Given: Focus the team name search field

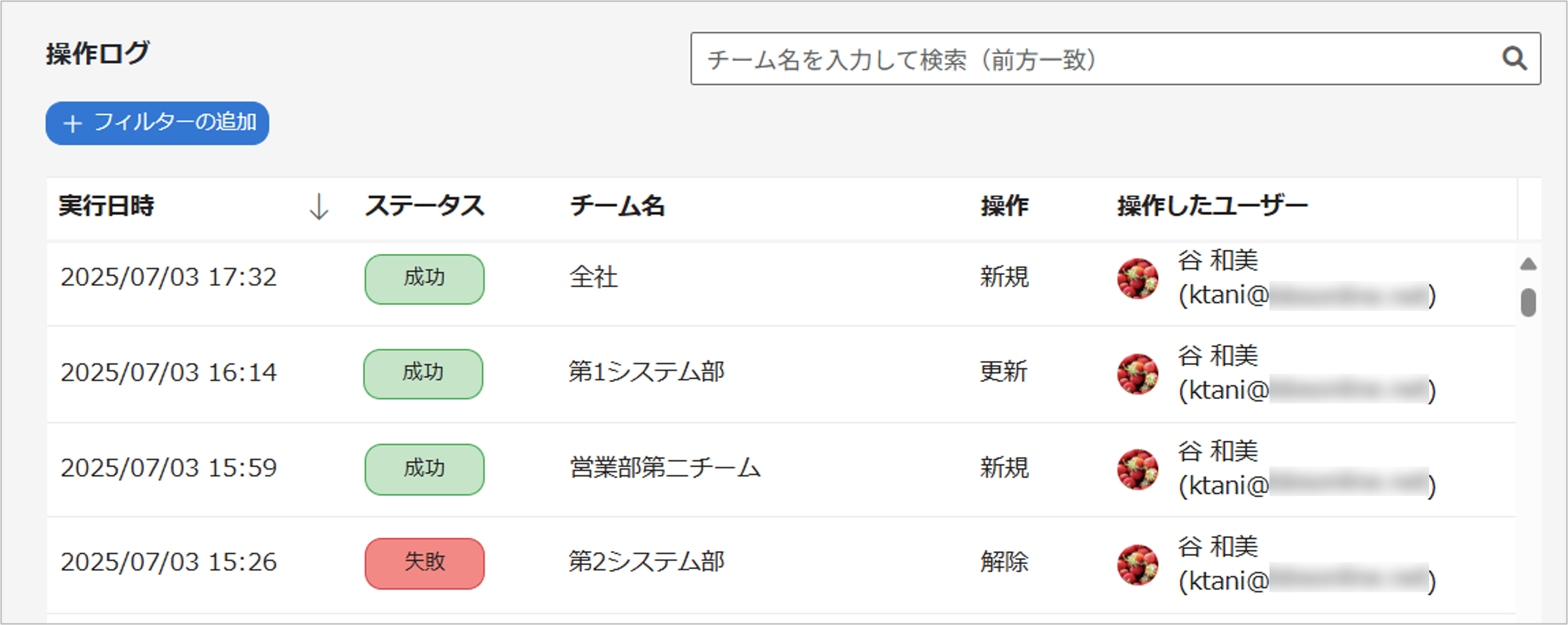Looking at the screenshot, I should pos(1095,59).
